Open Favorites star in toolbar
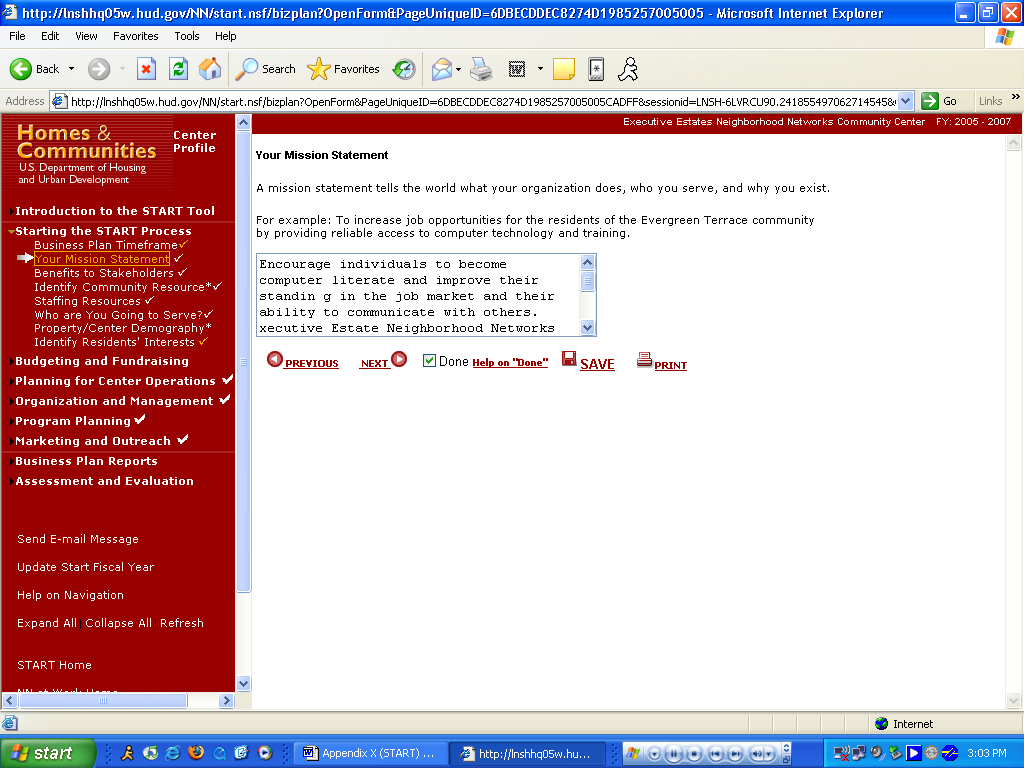The image size is (1024, 768). point(344,69)
